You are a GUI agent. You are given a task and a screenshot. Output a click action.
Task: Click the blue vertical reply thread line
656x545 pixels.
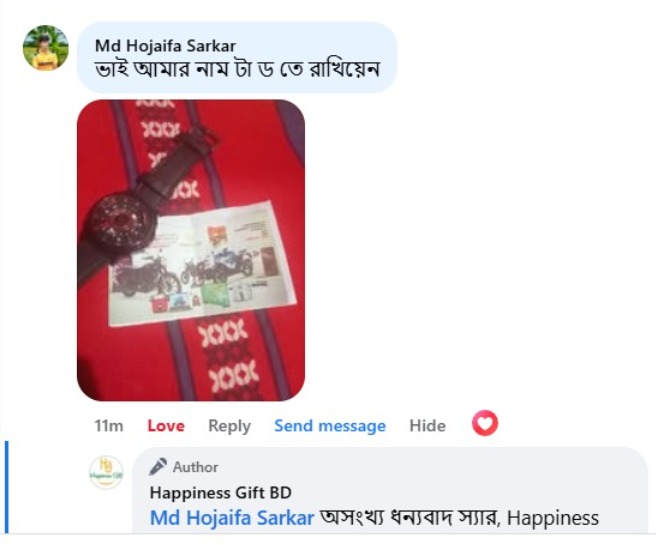coord(6,487)
